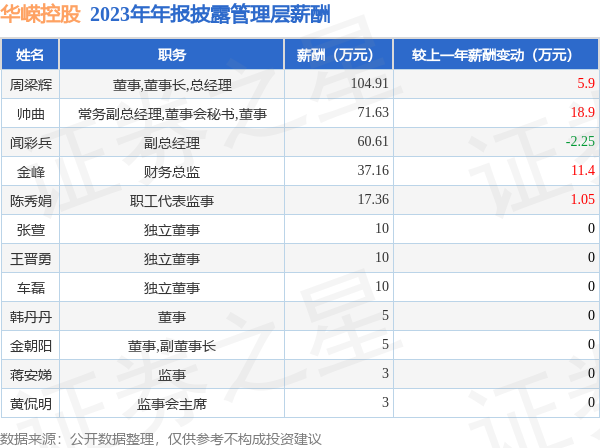
Task: Select the name 车磊
Action: [x=31, y=288]
